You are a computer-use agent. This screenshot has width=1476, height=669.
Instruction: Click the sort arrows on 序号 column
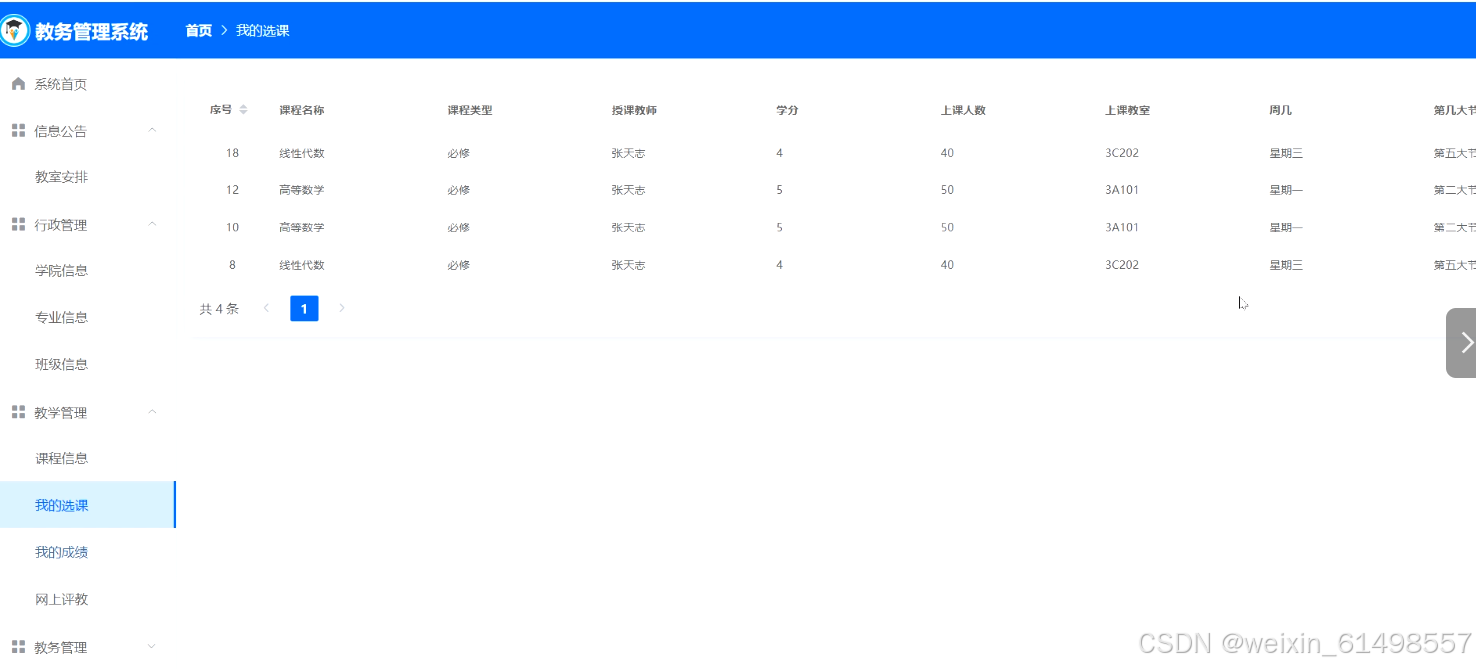point(243,110)
